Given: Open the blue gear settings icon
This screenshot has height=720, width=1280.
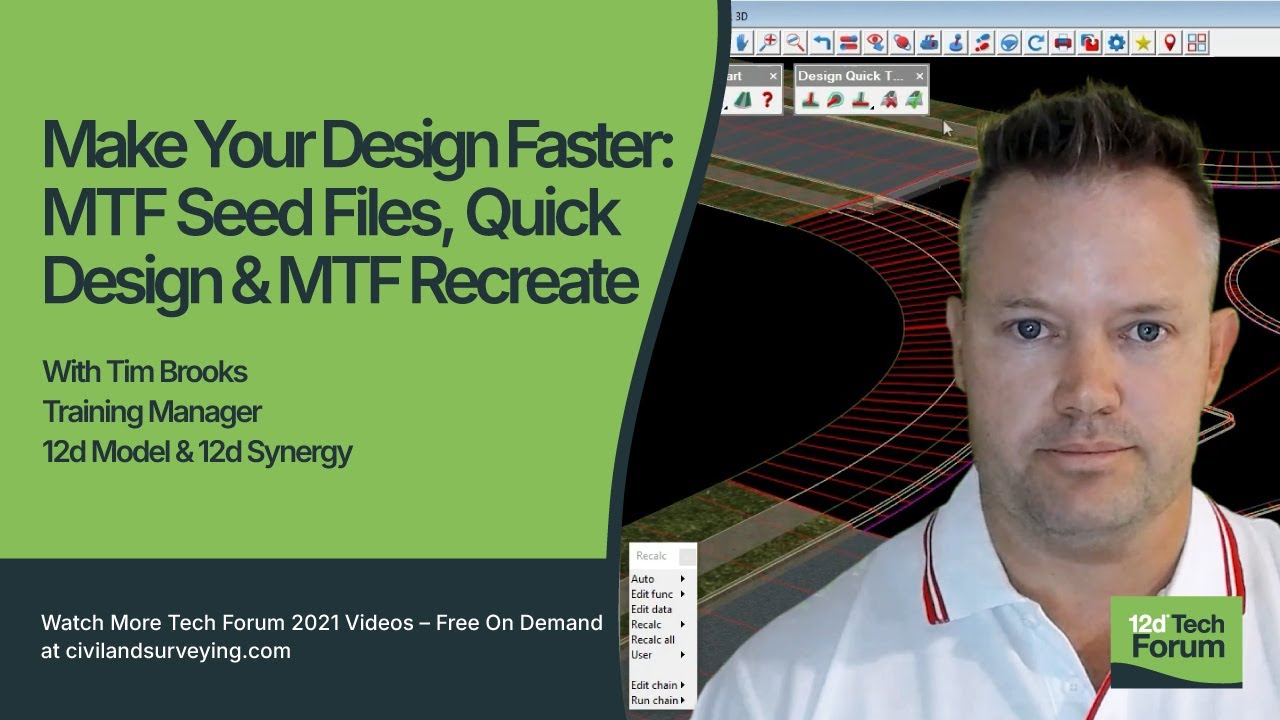Looking at the screenshot, I should (1117, 42).
